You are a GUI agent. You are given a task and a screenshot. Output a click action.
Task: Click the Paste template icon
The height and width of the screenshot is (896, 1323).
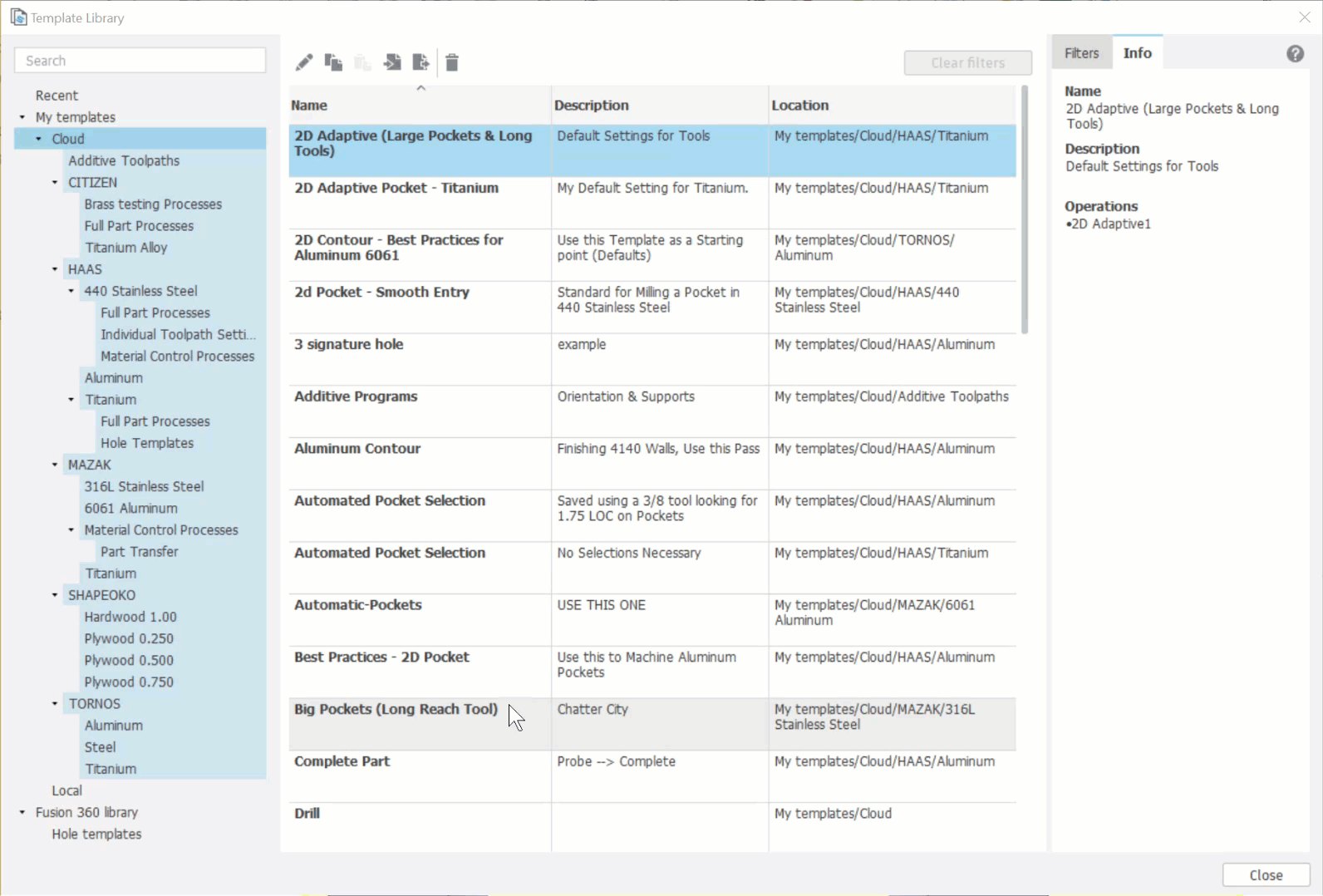362,62
